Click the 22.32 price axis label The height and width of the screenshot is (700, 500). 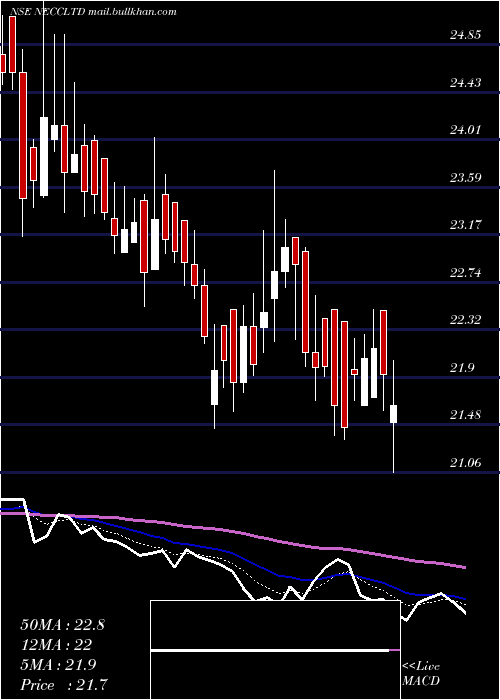click(466, 320)
